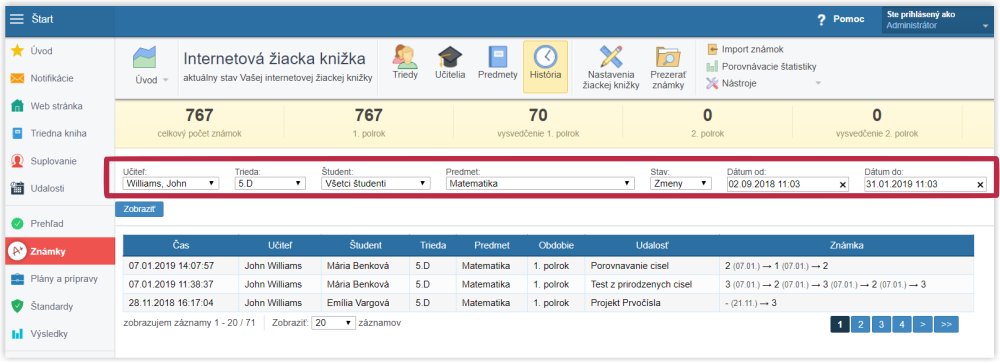Open Prezerať známky folder icon
Viewport: 1000px width, 363px height.
668,57
